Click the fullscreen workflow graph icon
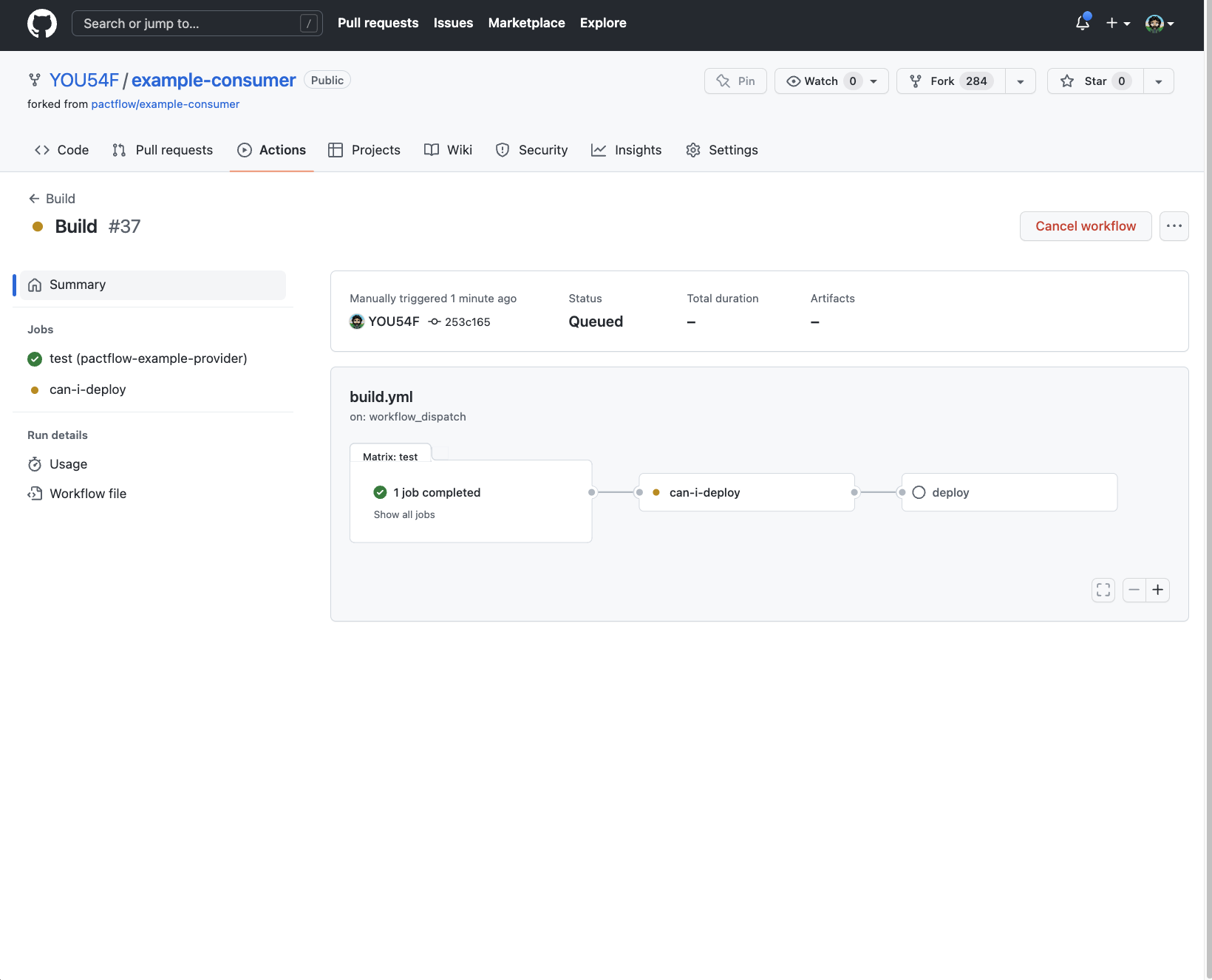This screenshot has width=1212, height=980. (1103, 590)
